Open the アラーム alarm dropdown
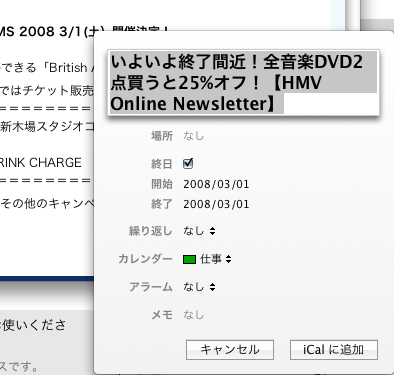 point(199,287)
